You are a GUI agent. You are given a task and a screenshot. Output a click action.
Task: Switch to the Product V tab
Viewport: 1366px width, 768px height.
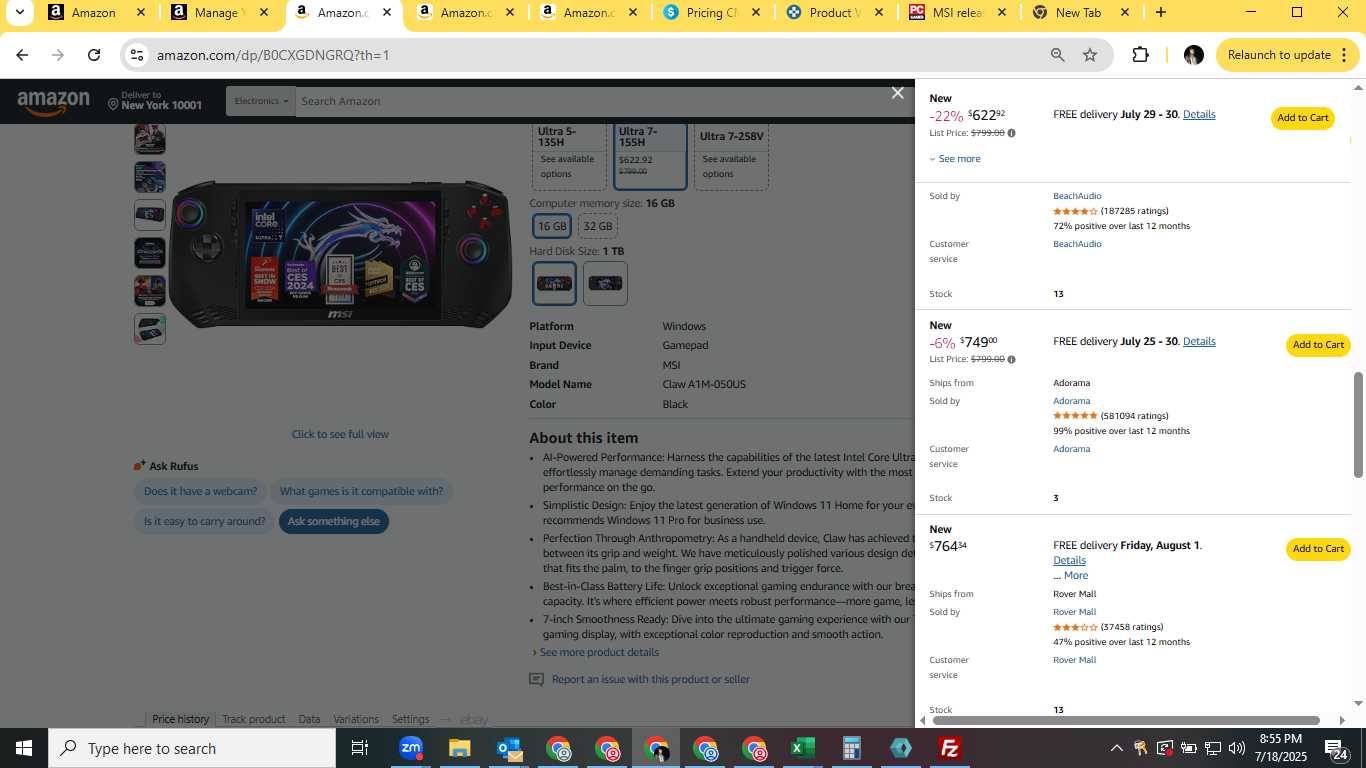[834, 13]
